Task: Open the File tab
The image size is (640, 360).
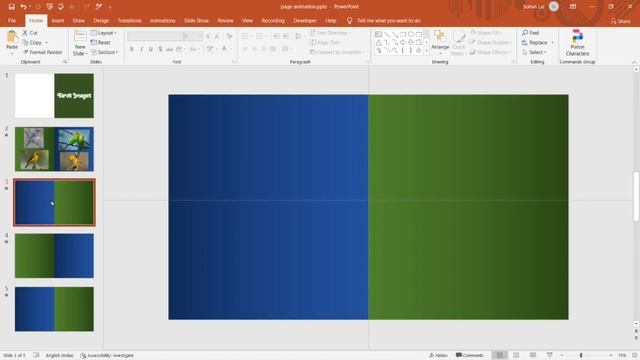Action: coord(12,20)
